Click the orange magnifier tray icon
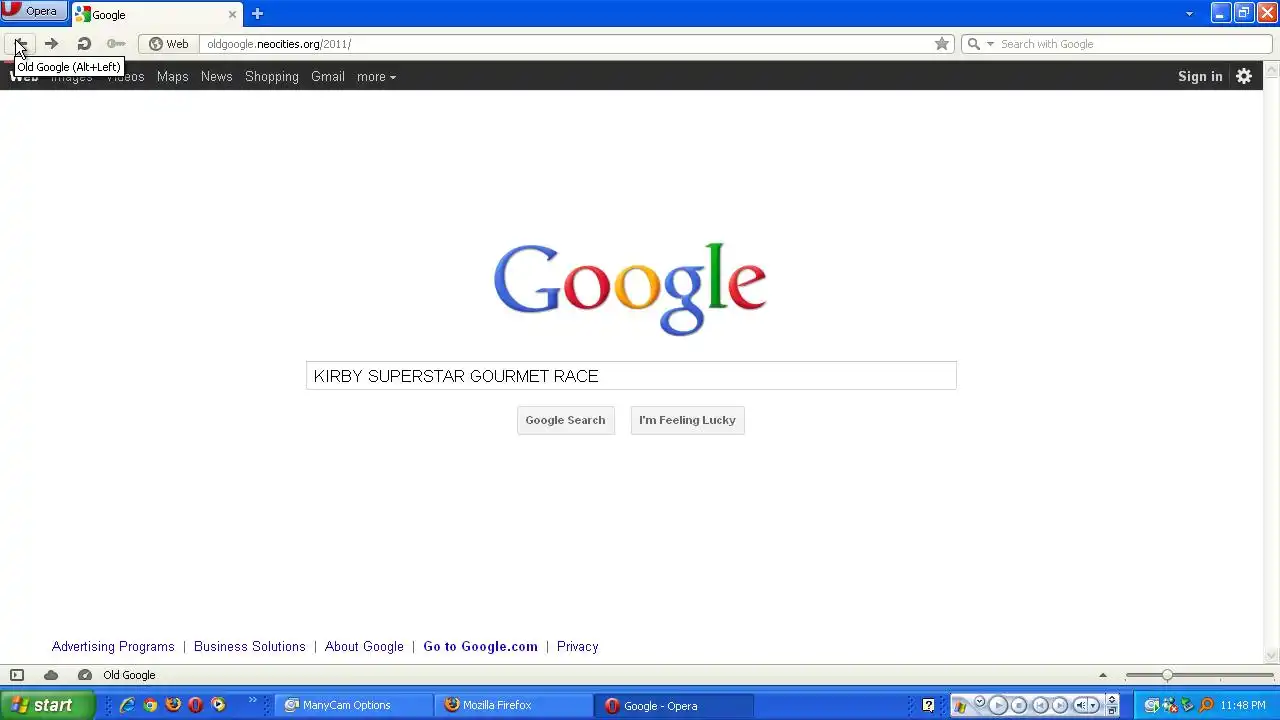Viewport: 1280px width, 720px height. pos(1206,705)
